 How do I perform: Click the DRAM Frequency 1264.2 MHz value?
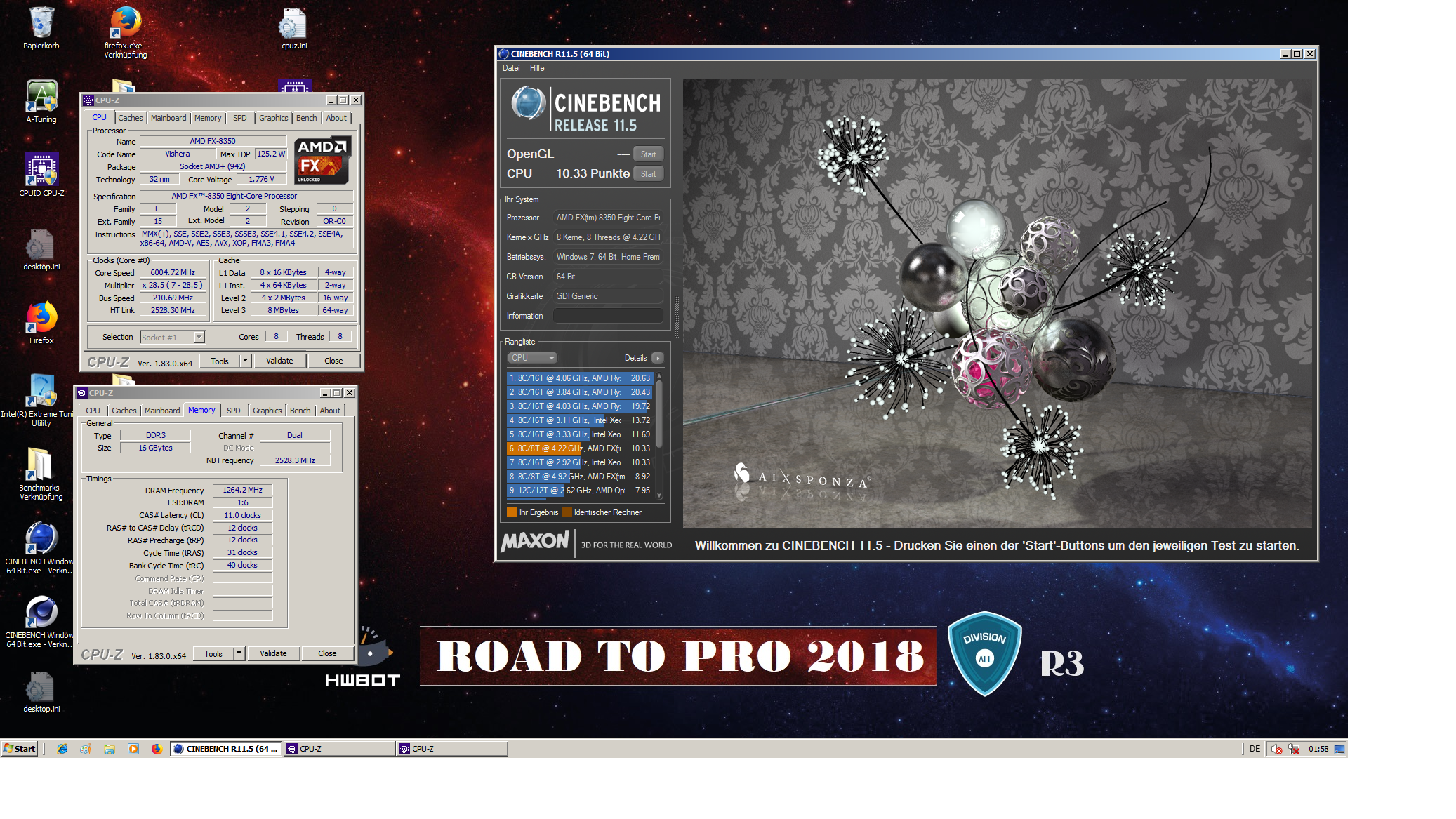pos(242,491)
